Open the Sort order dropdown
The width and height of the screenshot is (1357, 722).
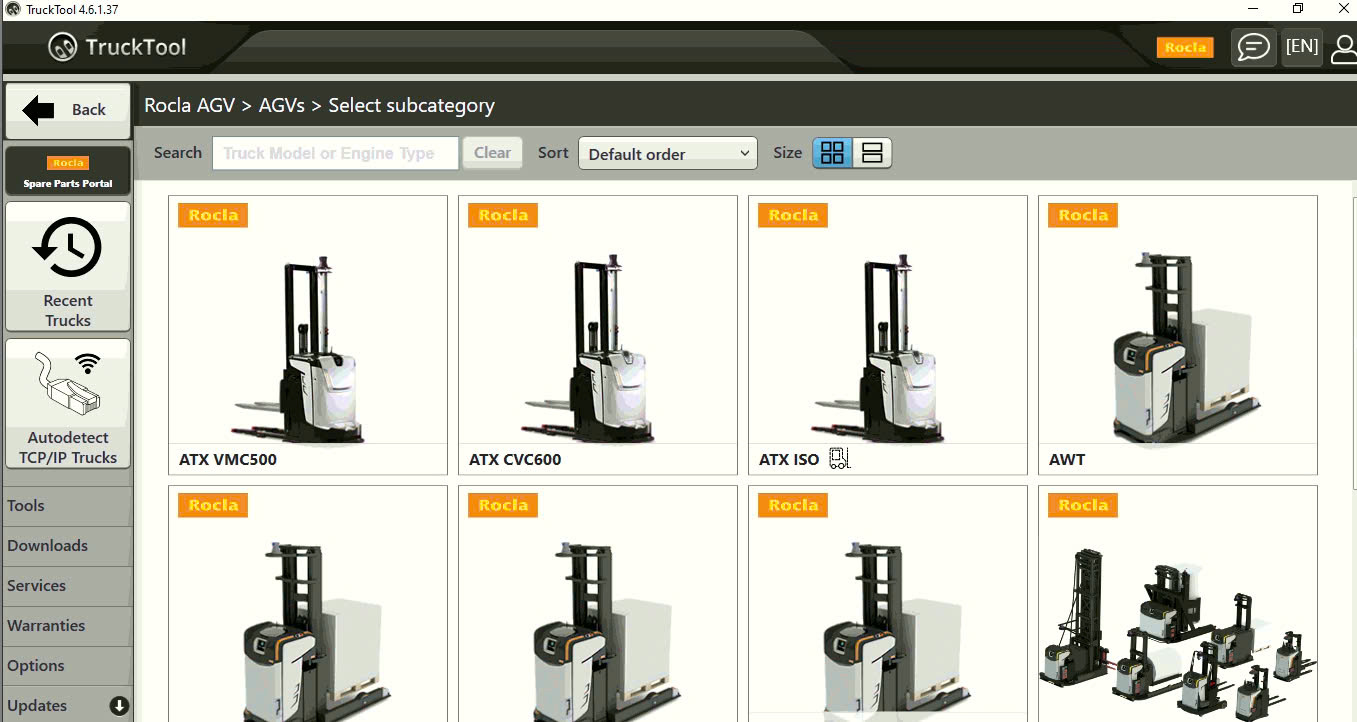668,153
